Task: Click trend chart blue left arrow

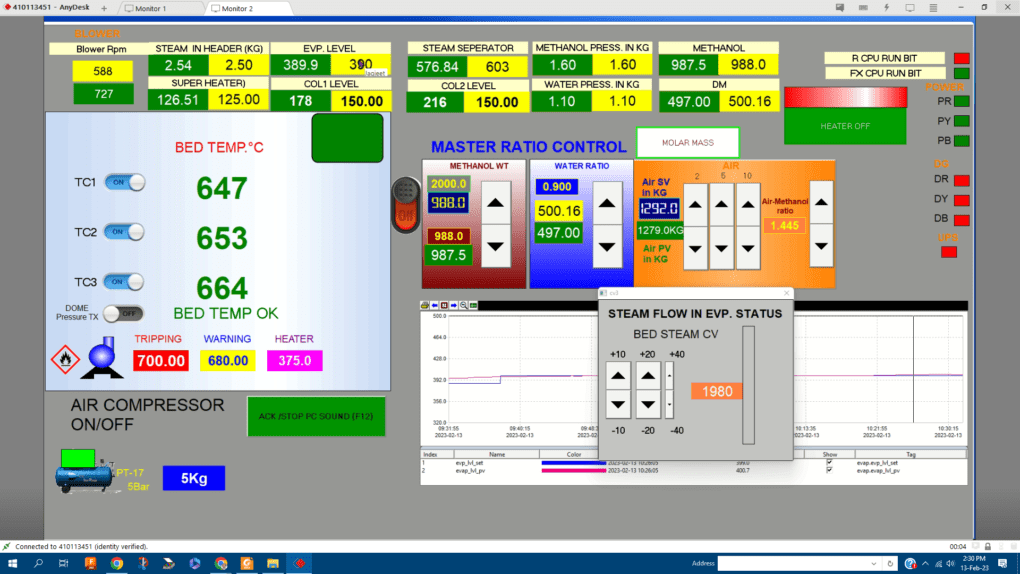Action: coord(435,305)
